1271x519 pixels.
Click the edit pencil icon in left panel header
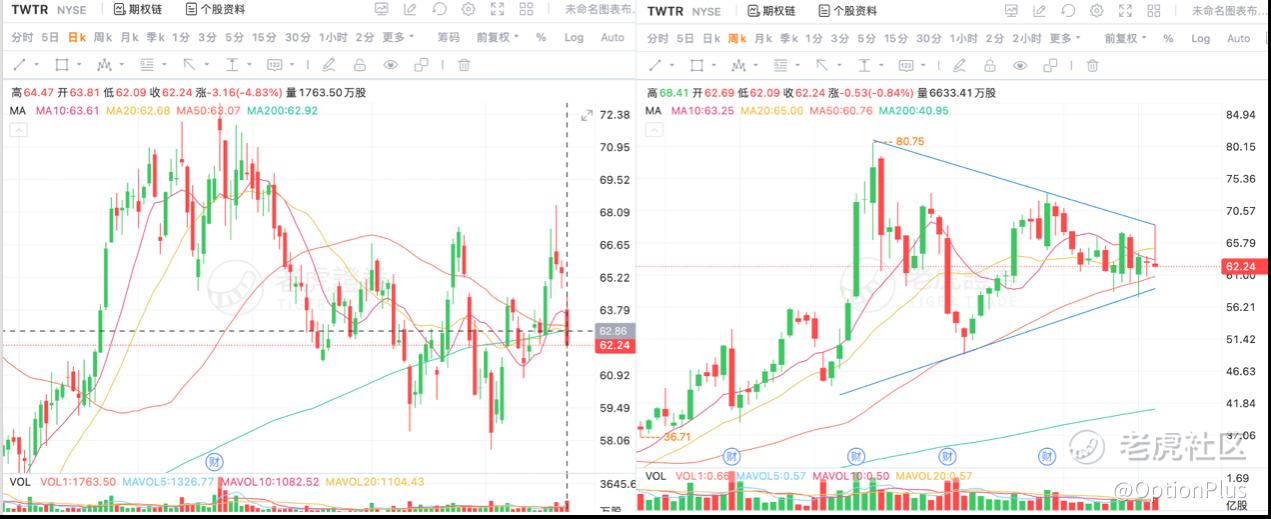pyautogui.click(x=410, y=10)
